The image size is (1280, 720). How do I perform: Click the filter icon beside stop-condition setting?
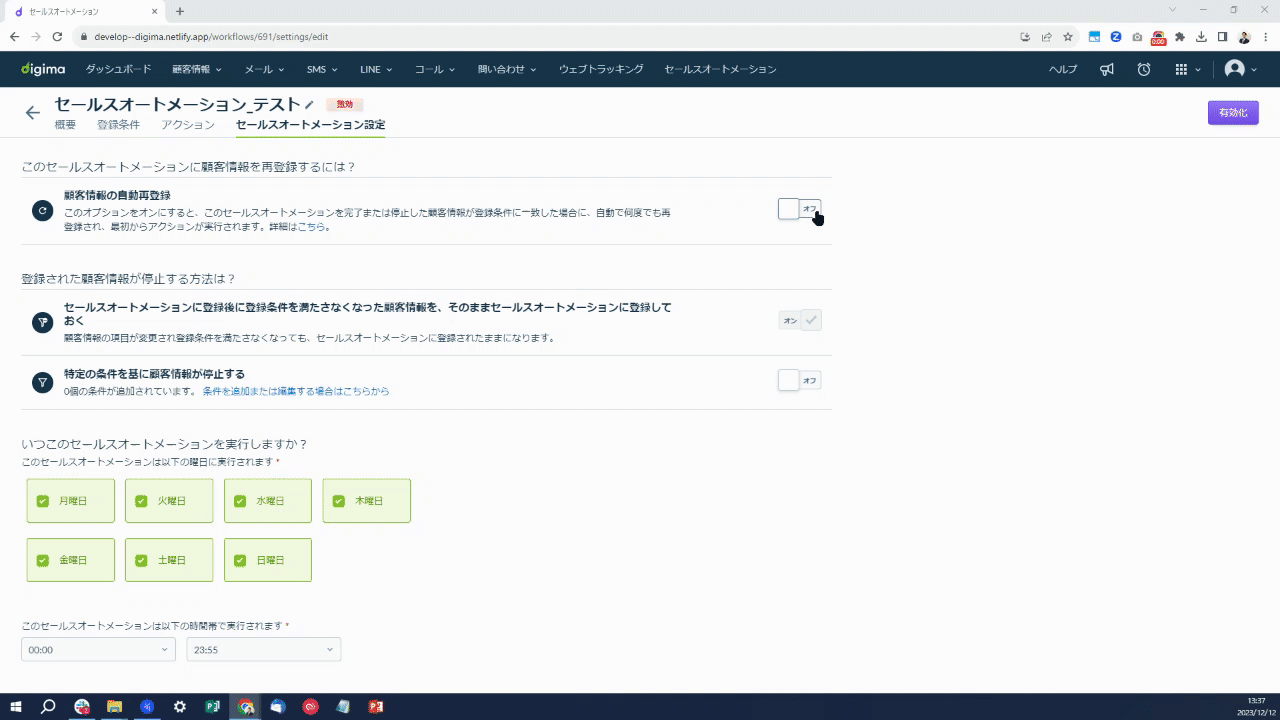(42, 382)
